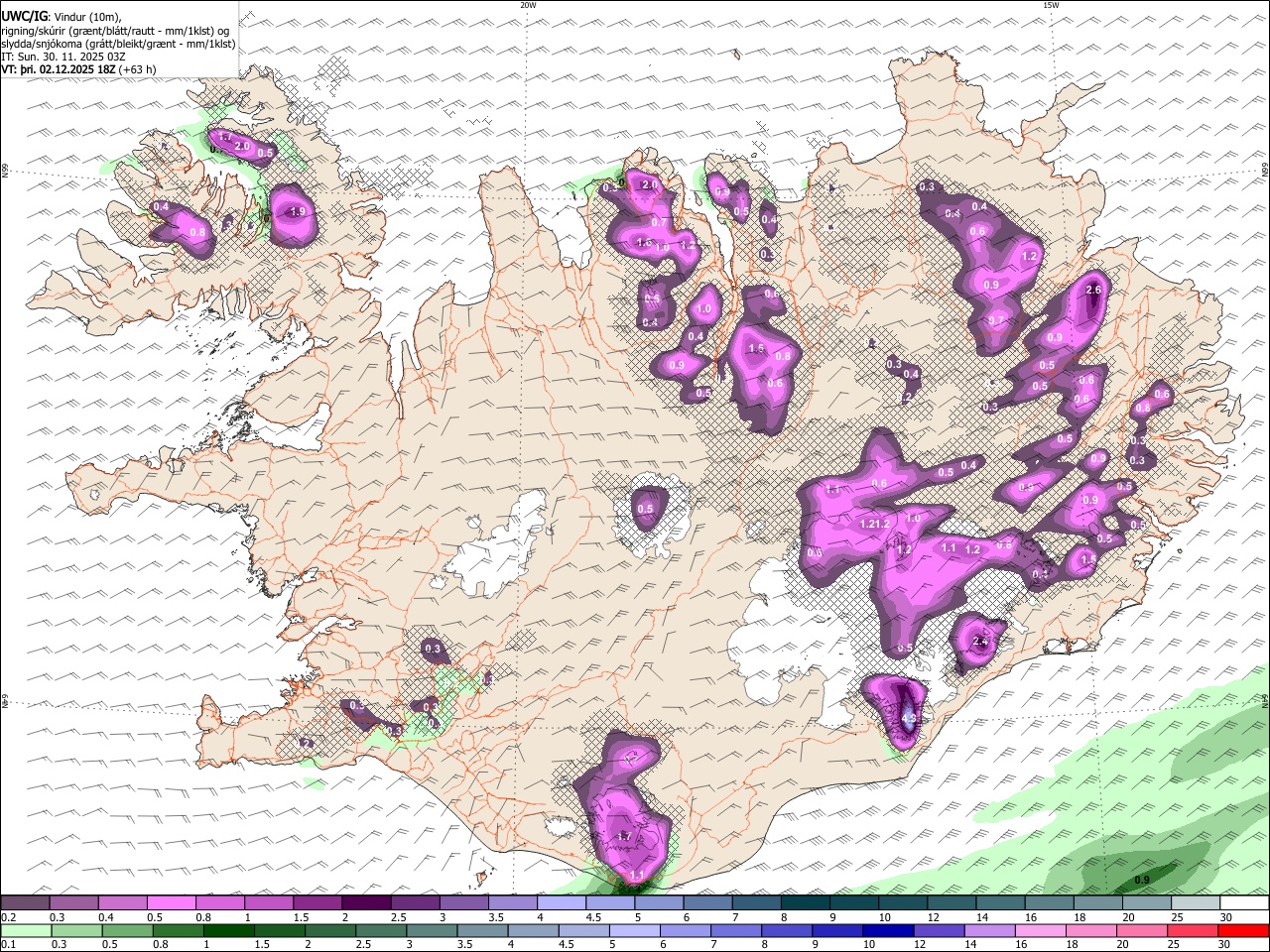Click the 0.2 label of the snow scale
Screen dimensions: 1270x952
click(x=7, y=917)
